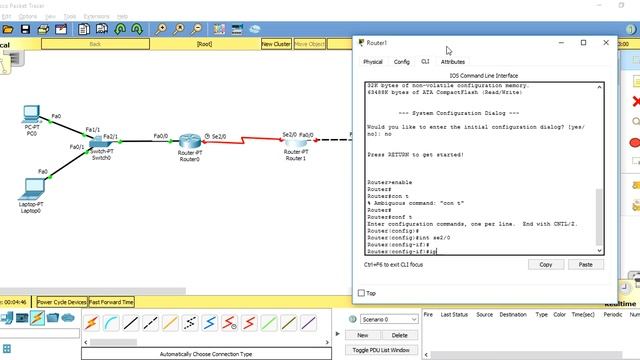Click the New scenario button
The height and width of the screenshot is (360, 640).
(362, 335)
